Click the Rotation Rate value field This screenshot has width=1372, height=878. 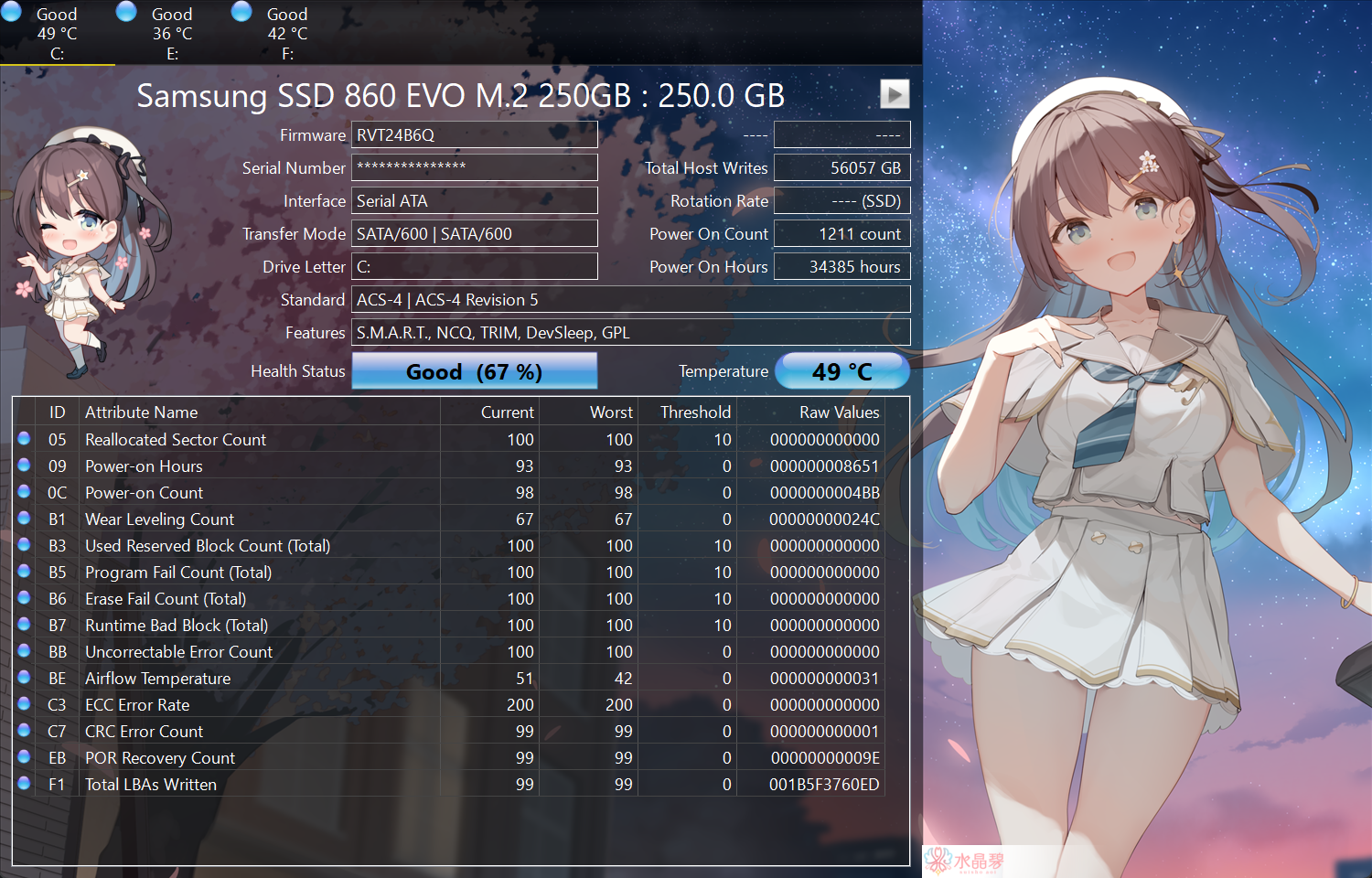[x=842, y=200]
